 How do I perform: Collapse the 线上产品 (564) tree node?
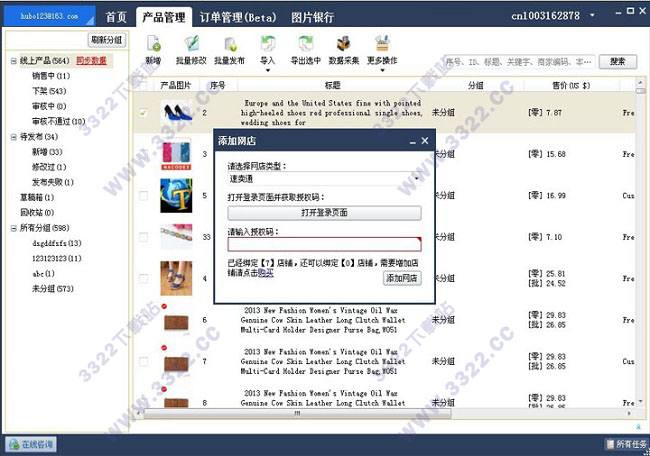click(14, 61)
